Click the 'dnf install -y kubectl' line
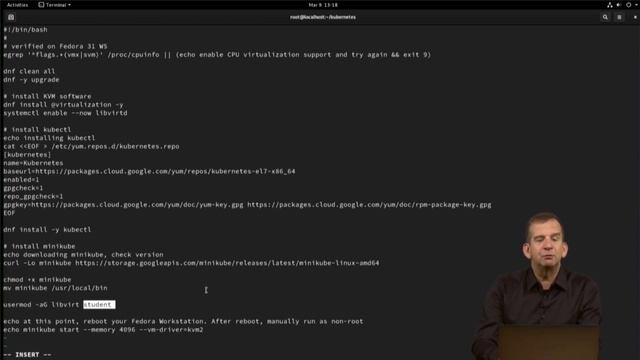This screenshot has width=640, height=360. (47, 229)
